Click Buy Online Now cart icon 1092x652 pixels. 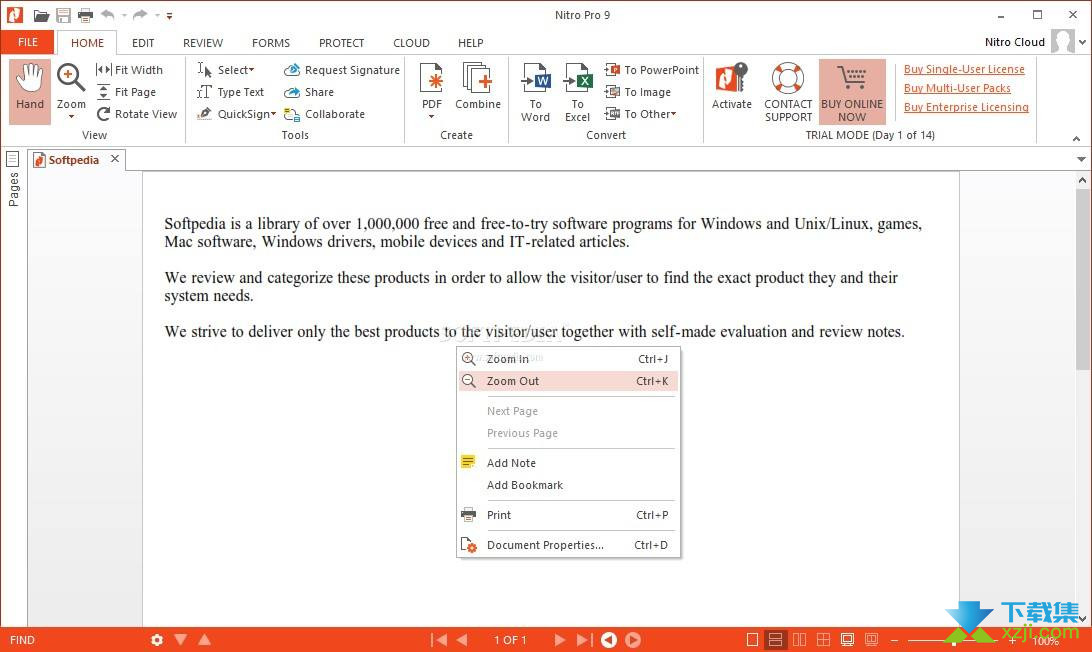(x=852, y=92)
